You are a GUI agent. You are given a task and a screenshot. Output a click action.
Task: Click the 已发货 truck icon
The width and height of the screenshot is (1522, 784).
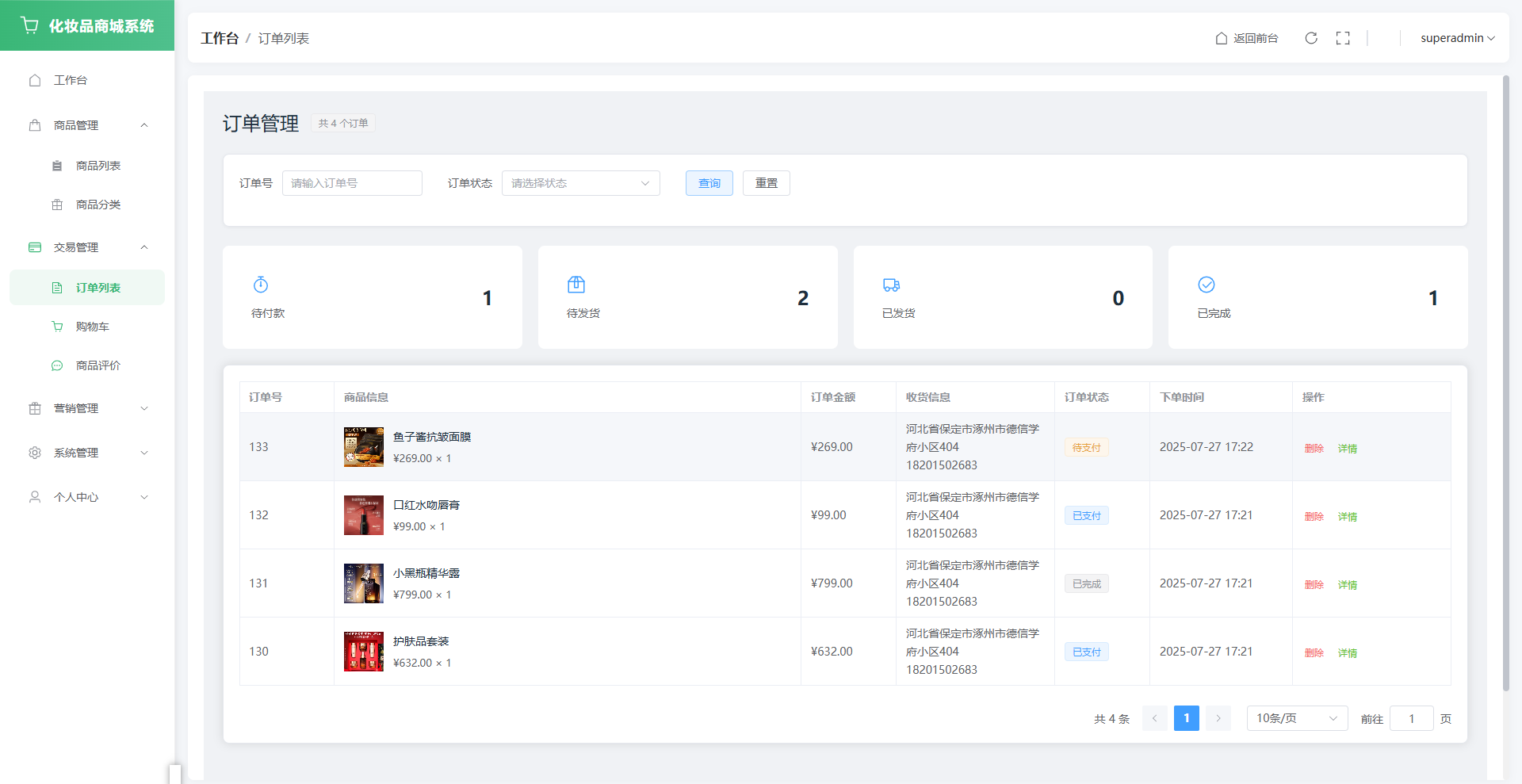coord(891,285)
